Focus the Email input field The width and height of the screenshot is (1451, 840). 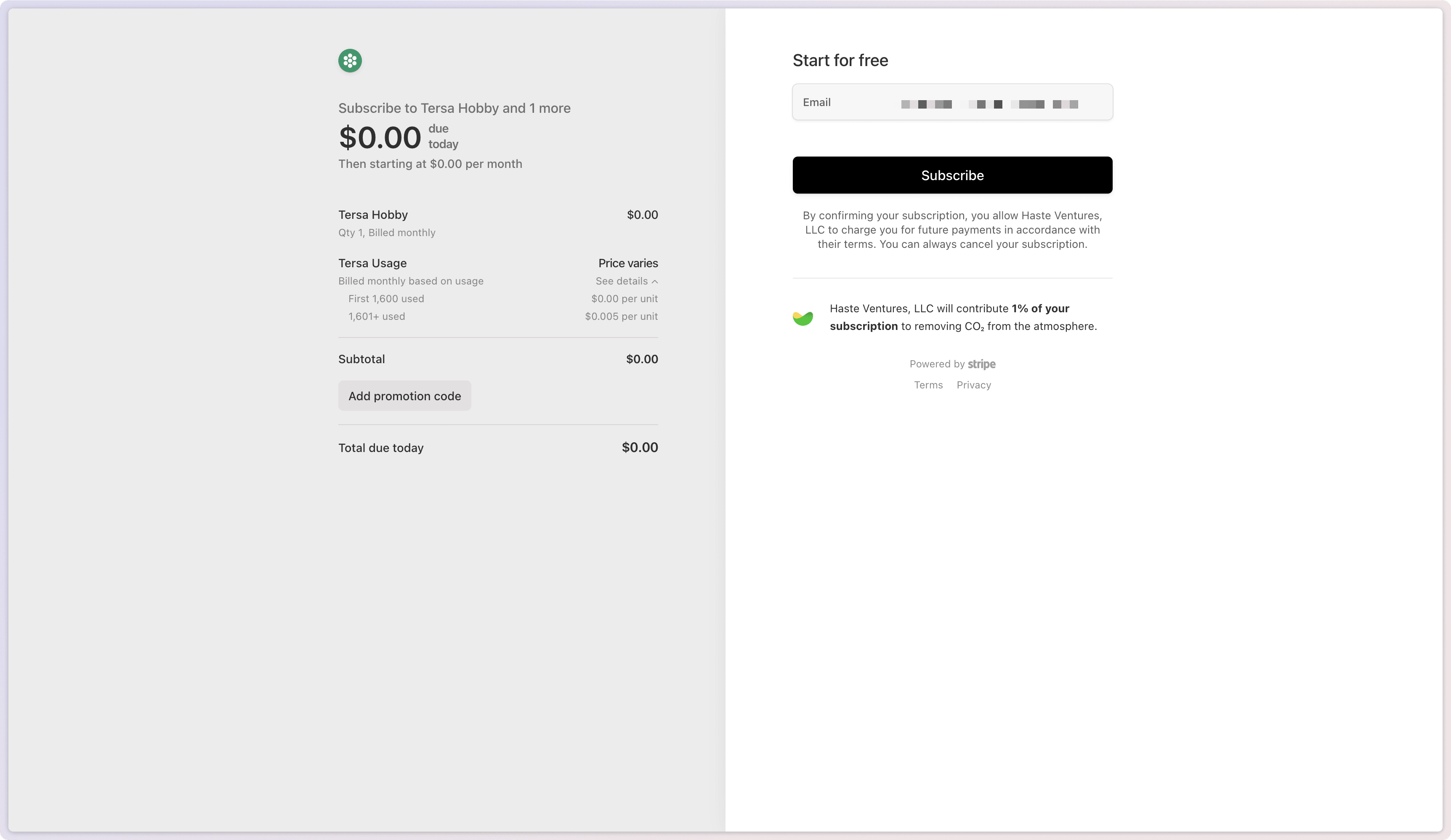[952, 103]
